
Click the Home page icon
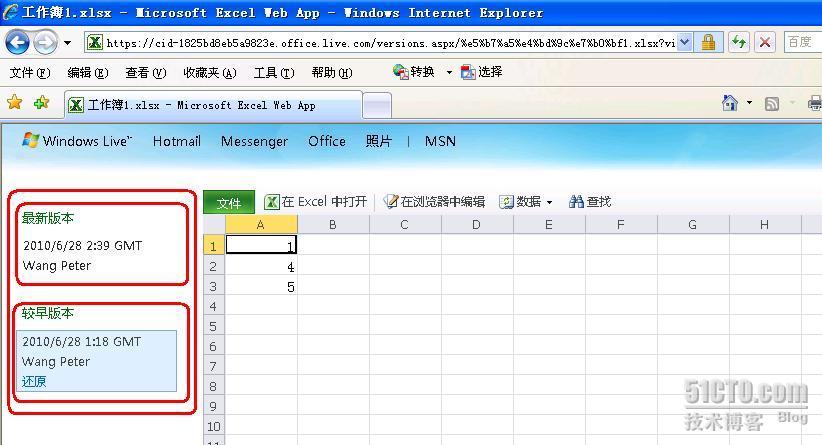tap(730, 103)
